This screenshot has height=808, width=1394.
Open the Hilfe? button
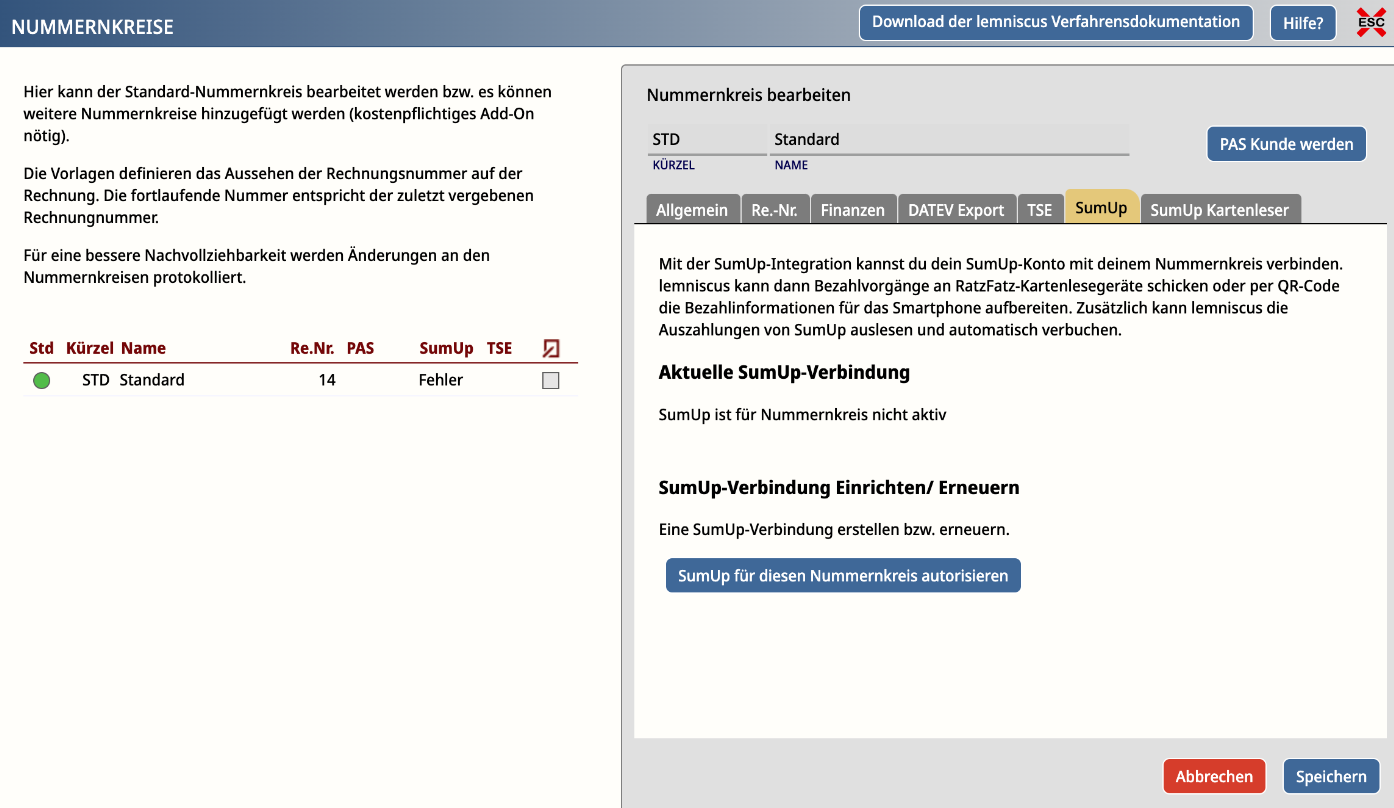[x=1303, y=23]
